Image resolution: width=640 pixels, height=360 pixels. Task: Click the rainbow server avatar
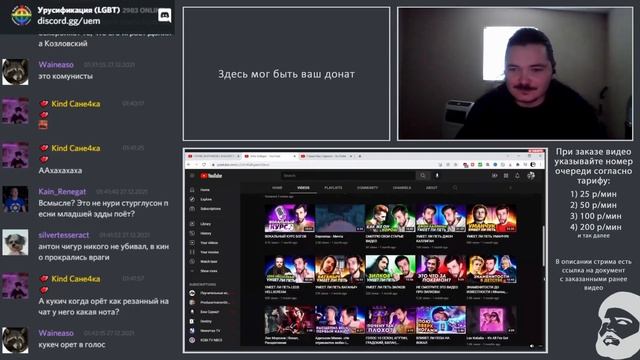(x=21, y=16)
